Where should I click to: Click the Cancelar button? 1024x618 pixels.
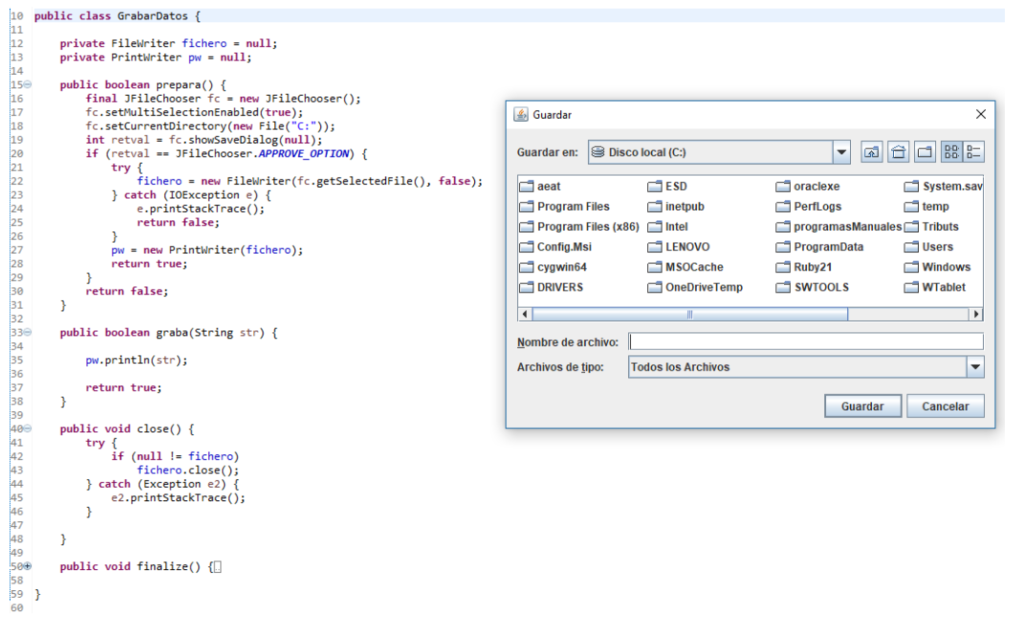[x=945, y=406]
